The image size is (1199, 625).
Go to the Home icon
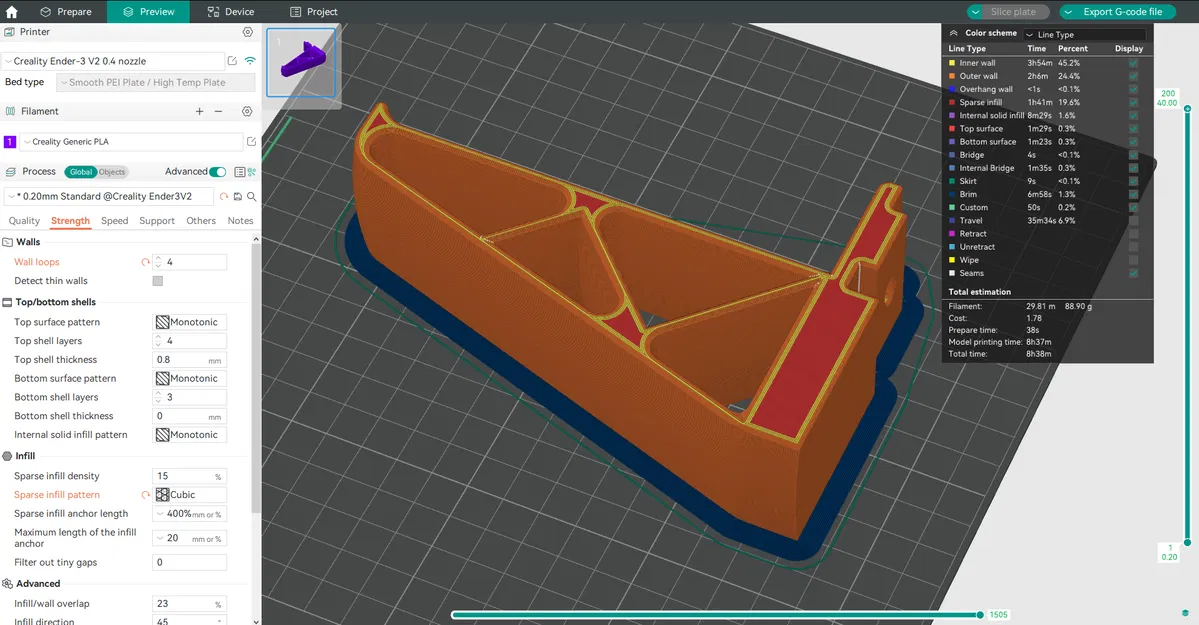pos(11,11)
